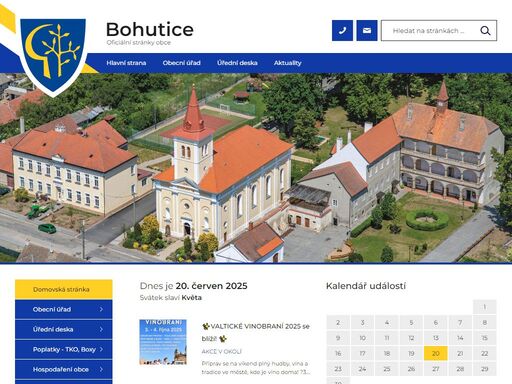Open the Vinobraní article thumbnail
This screenshot has height=384, width=512.
[163, 342]
